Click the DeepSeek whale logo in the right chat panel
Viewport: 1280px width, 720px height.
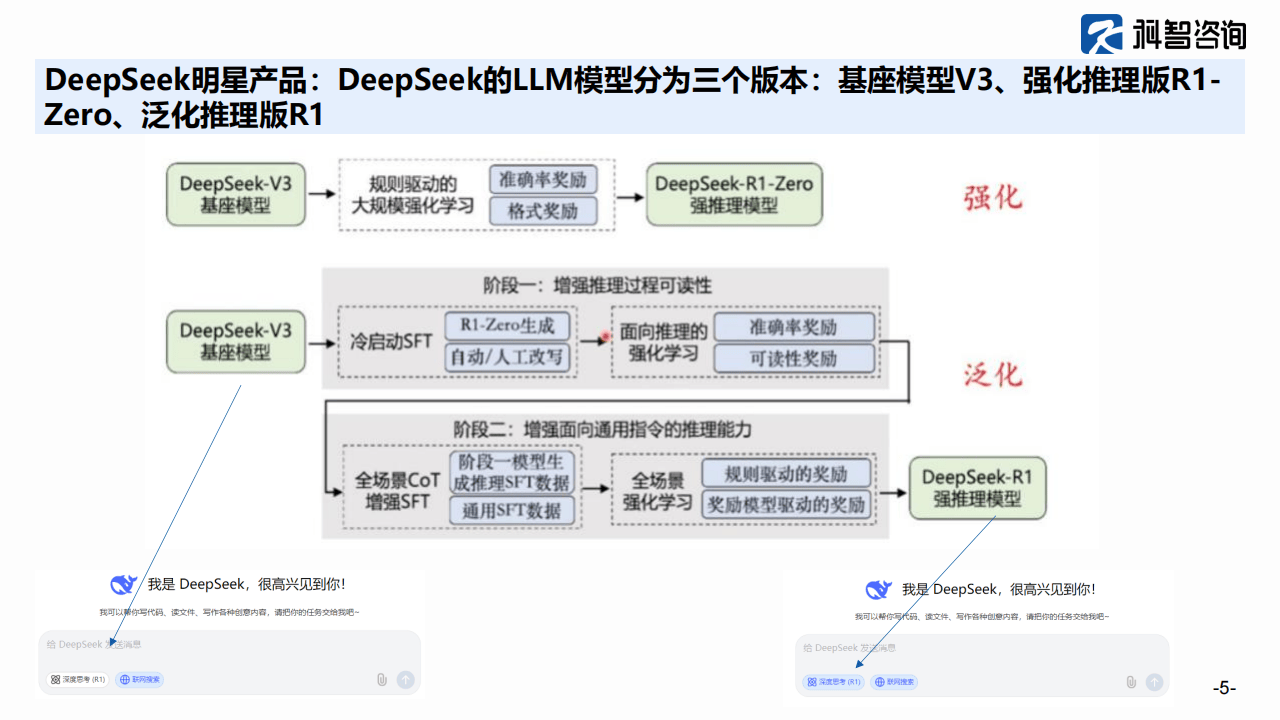[x=878, y=590]
